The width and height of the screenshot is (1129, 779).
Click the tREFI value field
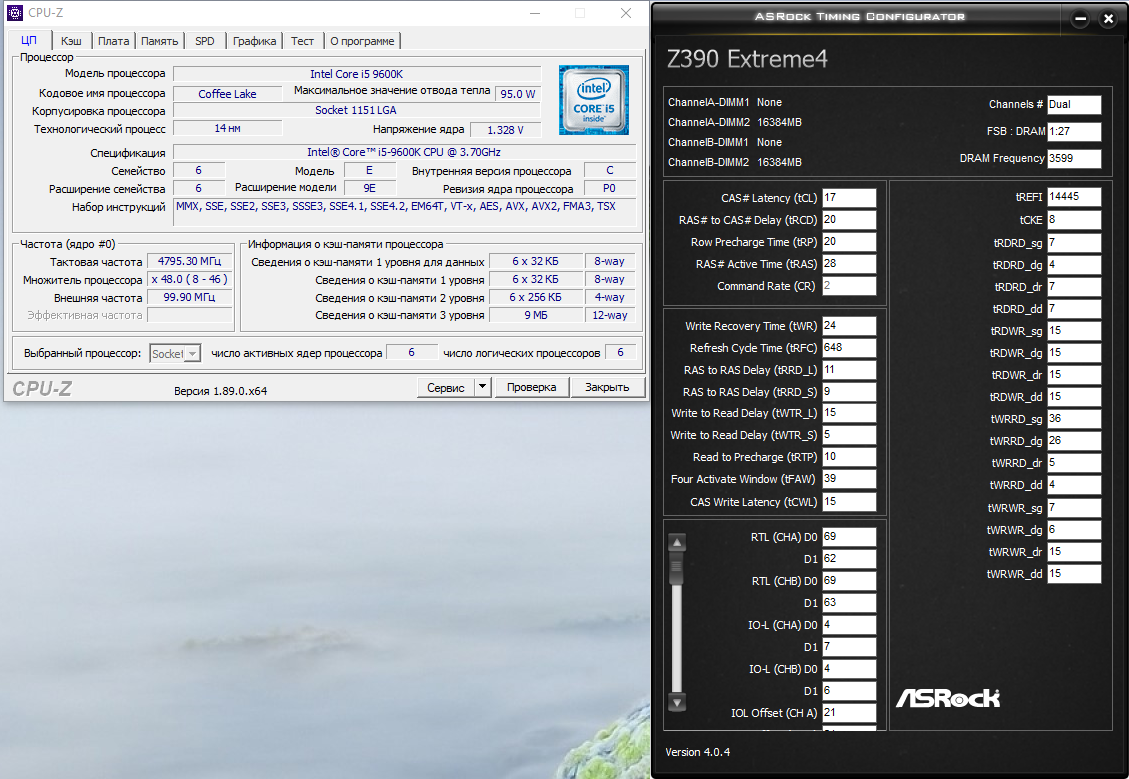(1074, 197)
